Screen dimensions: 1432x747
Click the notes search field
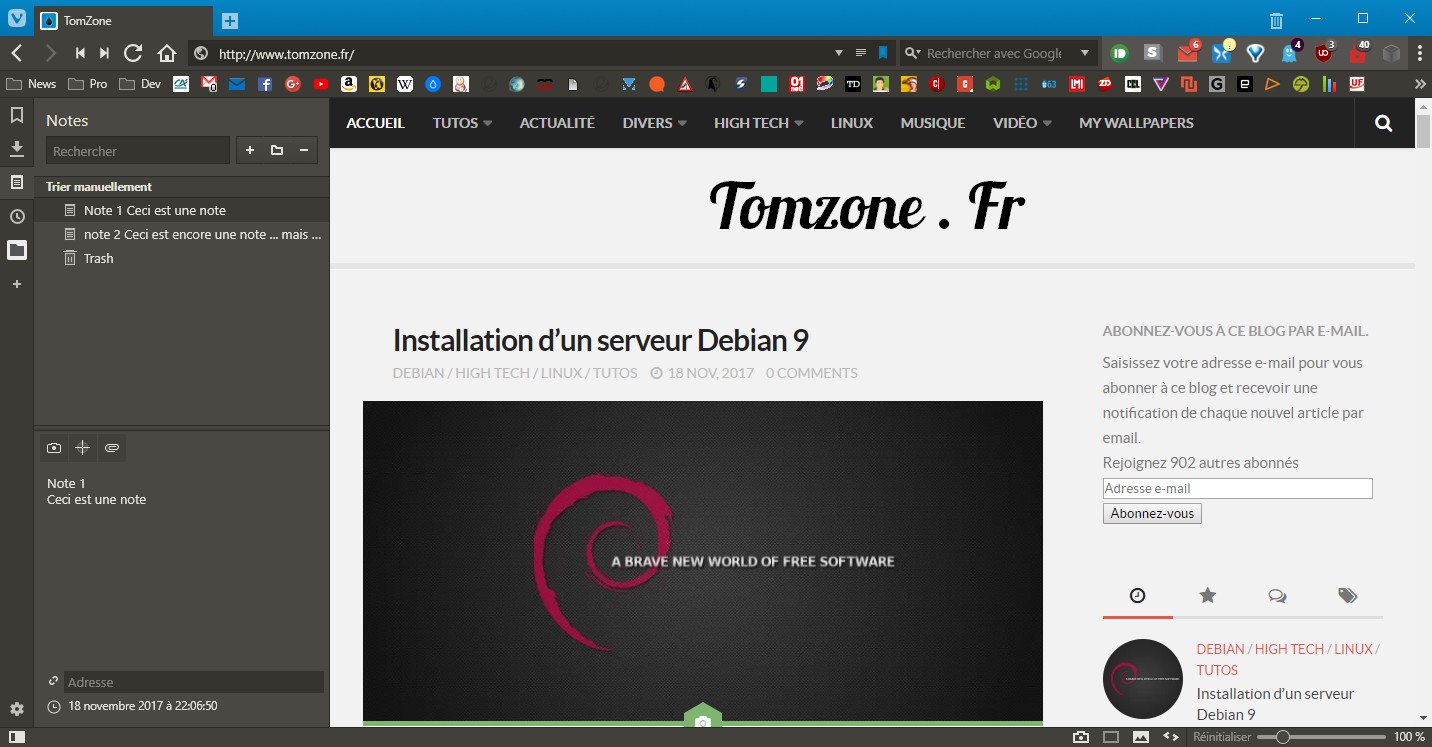pos(138,151)
